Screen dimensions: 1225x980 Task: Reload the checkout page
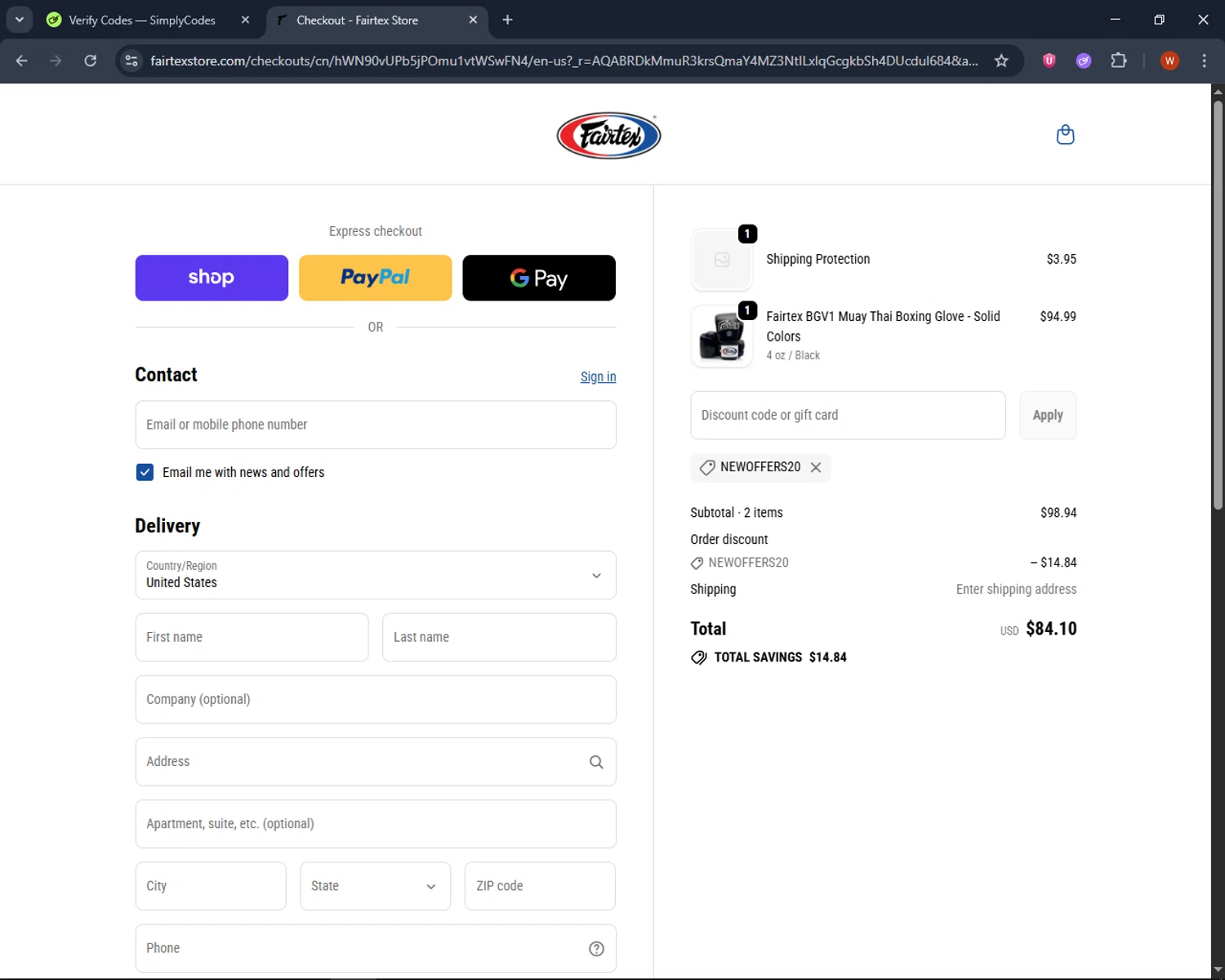[x=91, y=60]
